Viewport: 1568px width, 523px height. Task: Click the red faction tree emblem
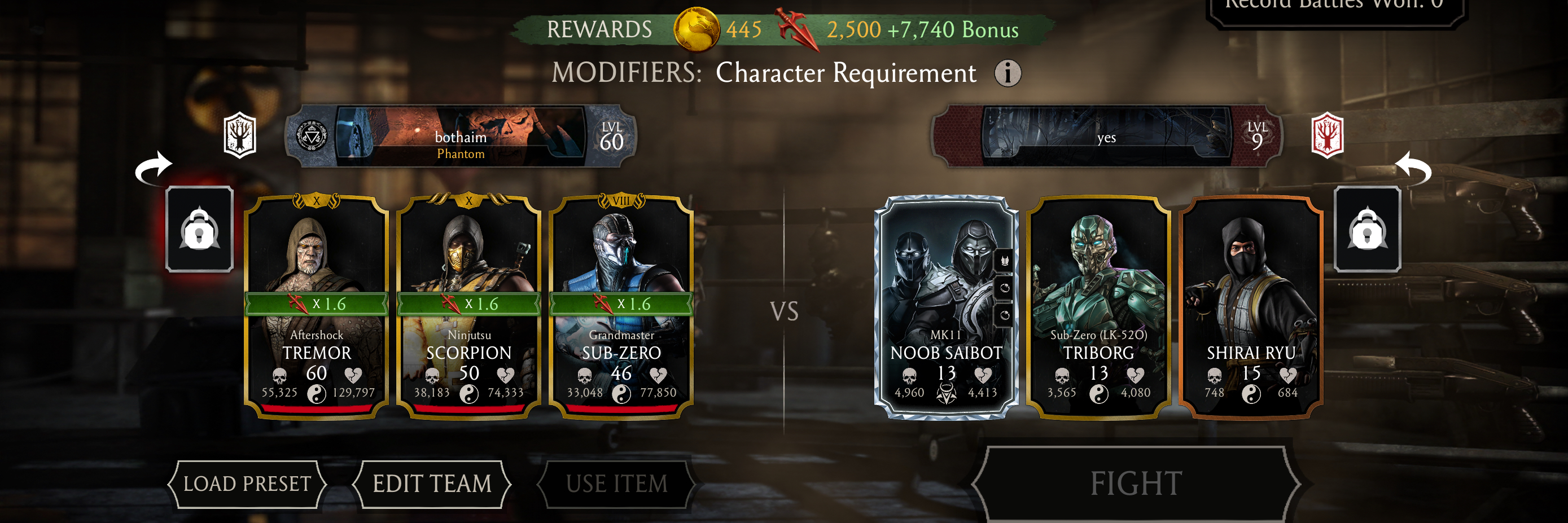tap(1327, 135)
